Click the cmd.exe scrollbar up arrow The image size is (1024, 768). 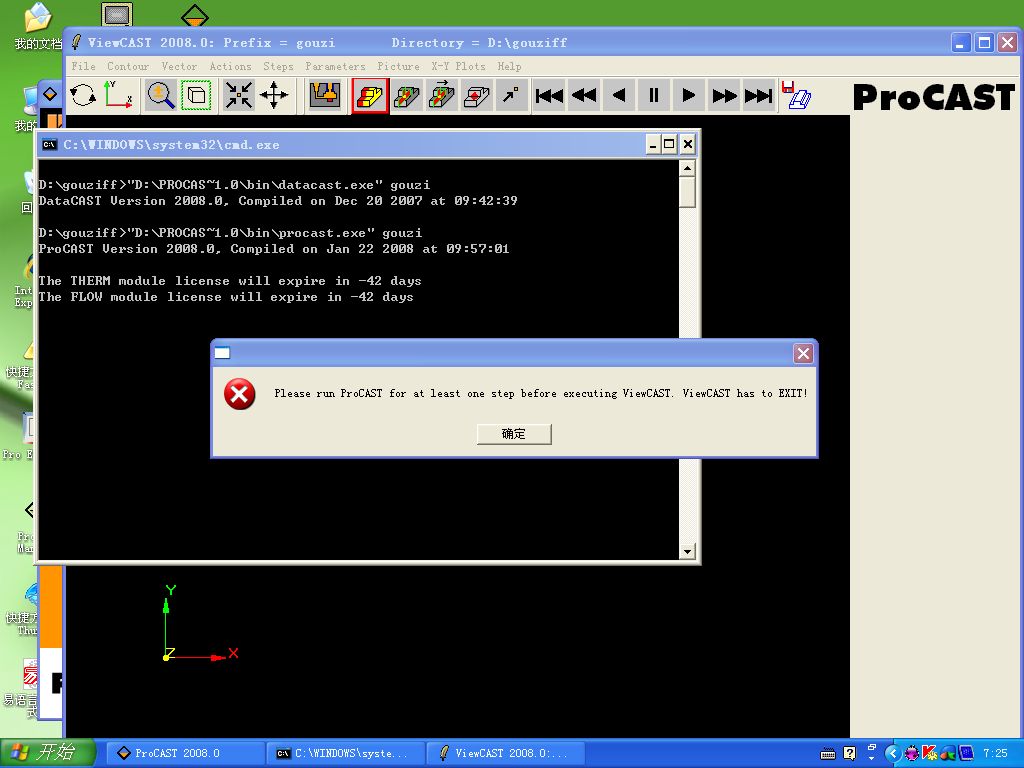pos(687,168)
